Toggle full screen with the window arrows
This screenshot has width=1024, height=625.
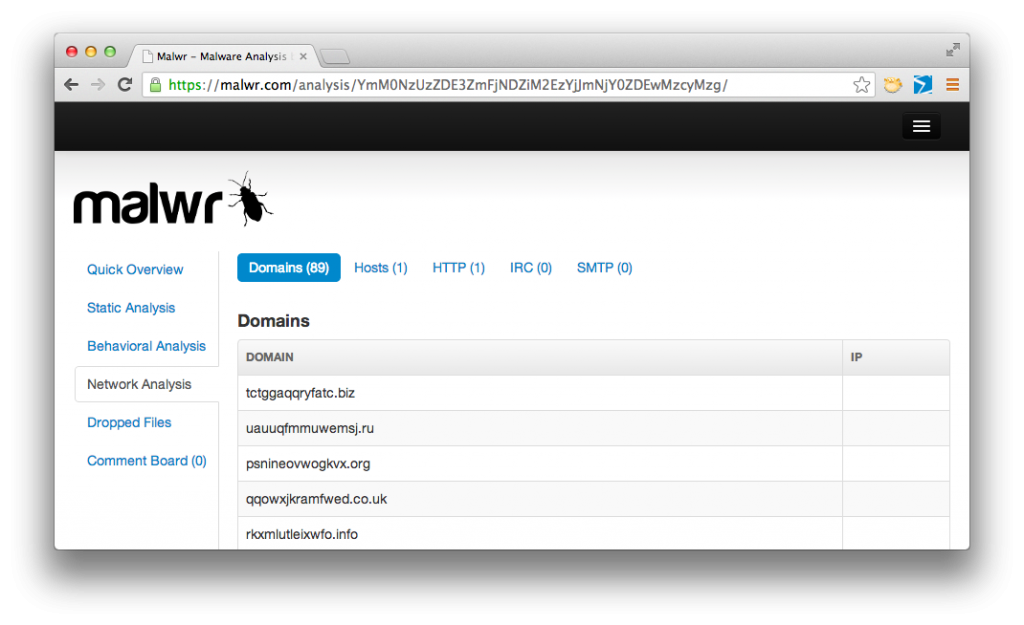(x=953, y=50)
